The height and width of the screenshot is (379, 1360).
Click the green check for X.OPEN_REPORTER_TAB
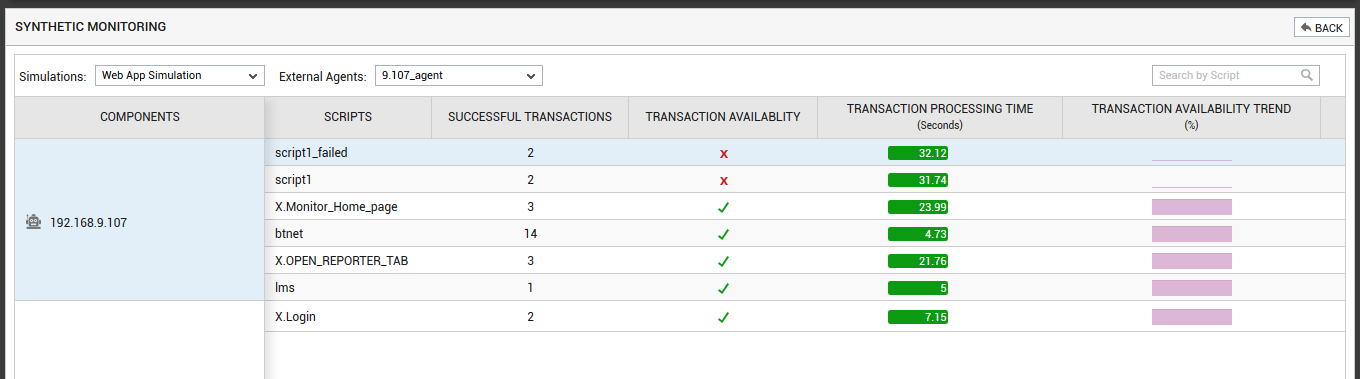pyautogui.click(x=724, y=261)
